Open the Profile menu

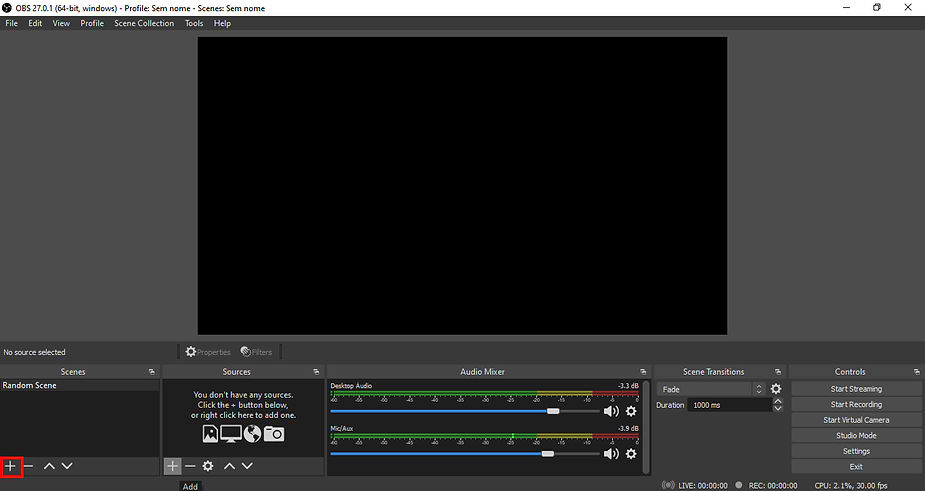[x=92, y=23]
